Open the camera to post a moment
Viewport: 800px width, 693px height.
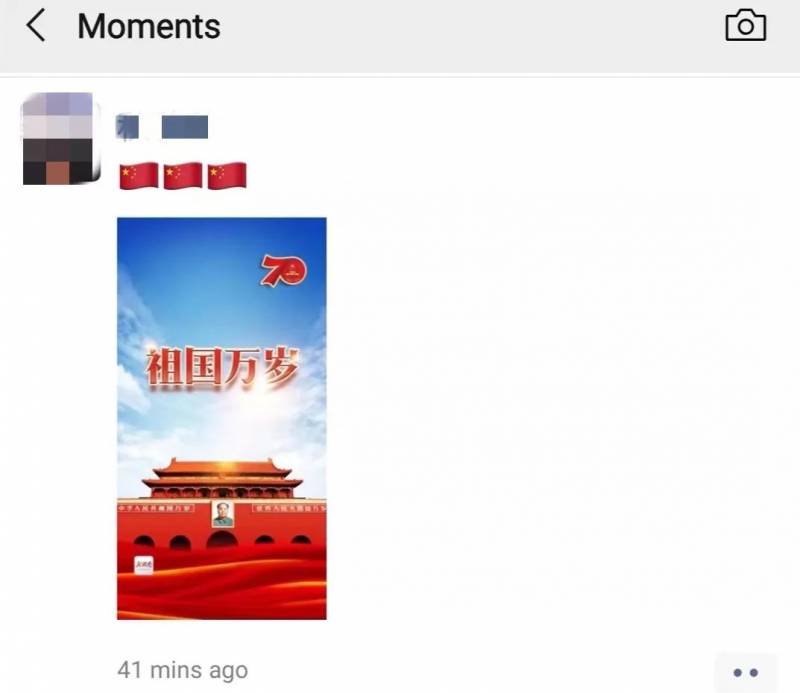(x=745, y=25)
